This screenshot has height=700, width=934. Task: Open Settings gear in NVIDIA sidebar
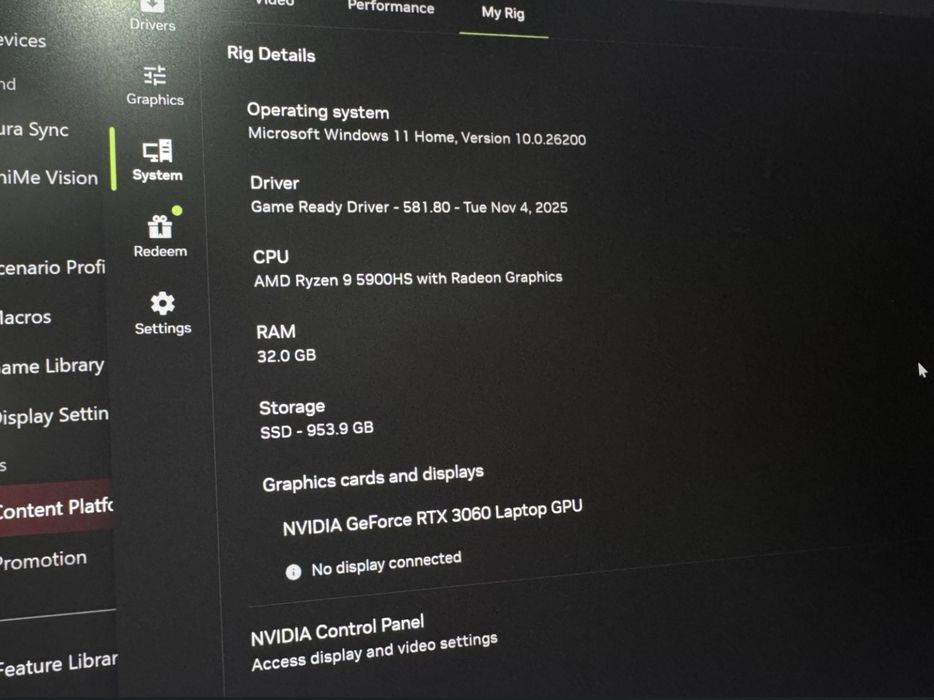pyautogui.click(x=163, y=303)
